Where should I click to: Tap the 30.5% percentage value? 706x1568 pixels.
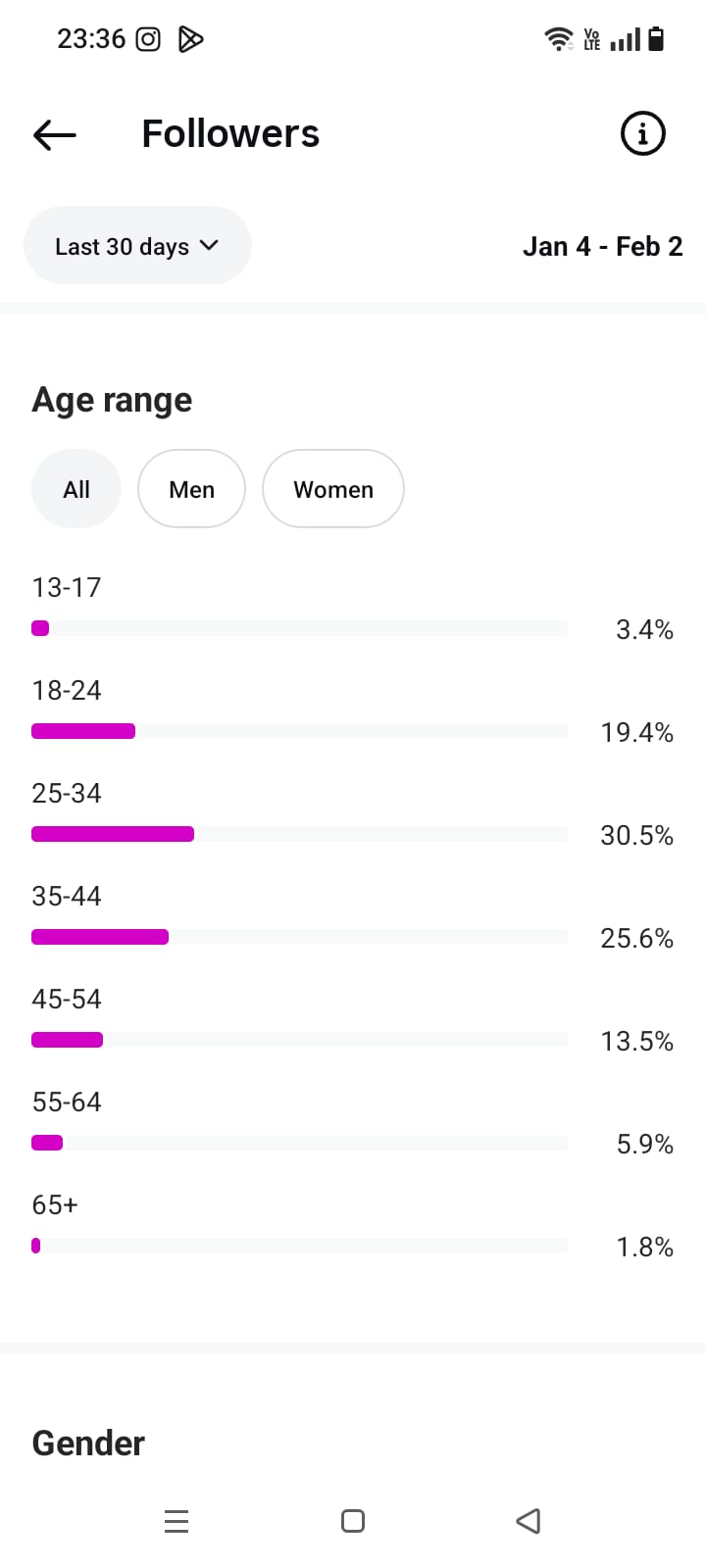point(636,836)
